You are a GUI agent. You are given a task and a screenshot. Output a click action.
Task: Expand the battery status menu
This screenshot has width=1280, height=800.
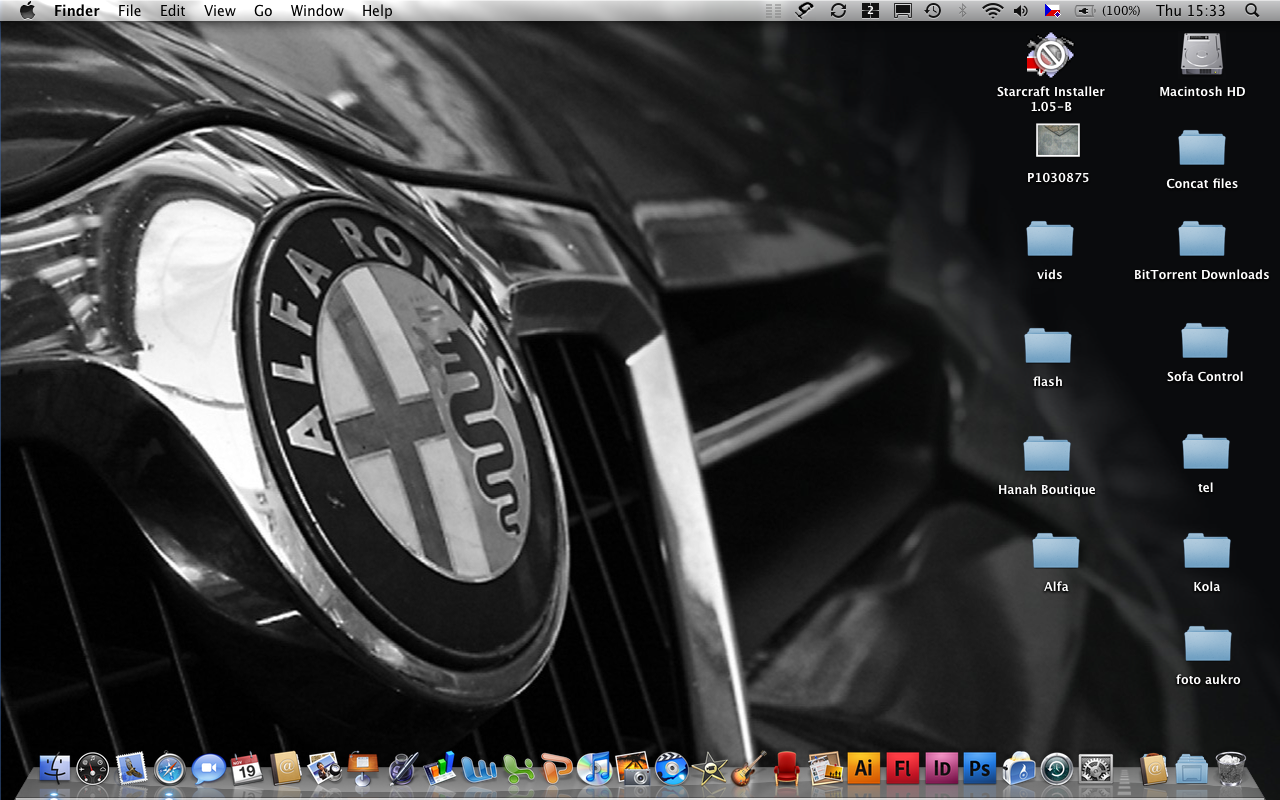point(1084,11)
